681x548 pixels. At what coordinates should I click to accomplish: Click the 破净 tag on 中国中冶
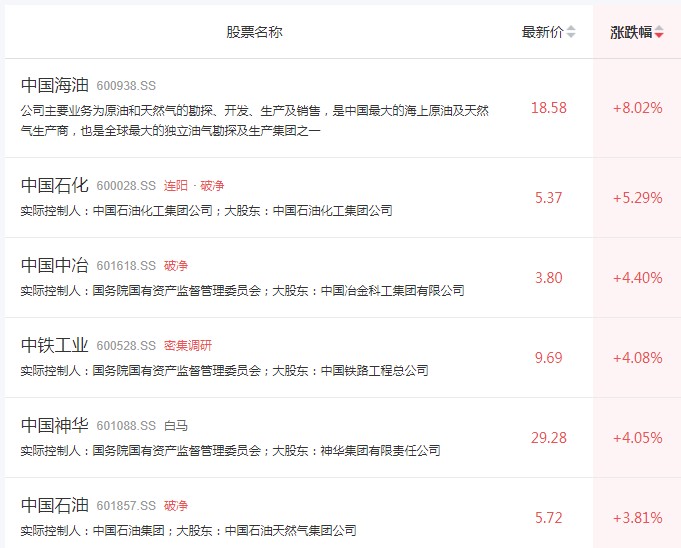[x=175, y=266]
